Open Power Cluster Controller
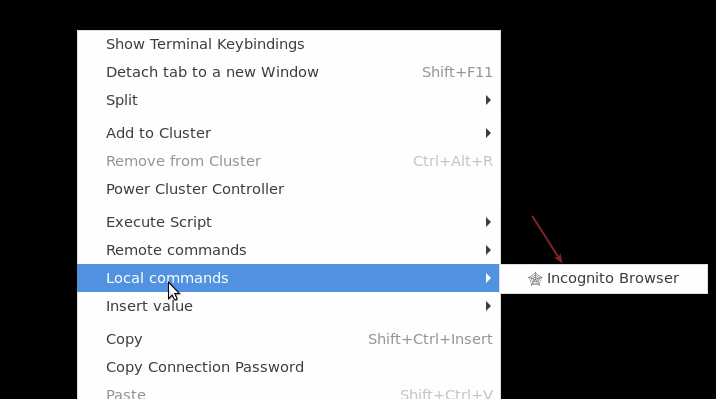Viewport: 716px width, 399px height. coord(289,189)
